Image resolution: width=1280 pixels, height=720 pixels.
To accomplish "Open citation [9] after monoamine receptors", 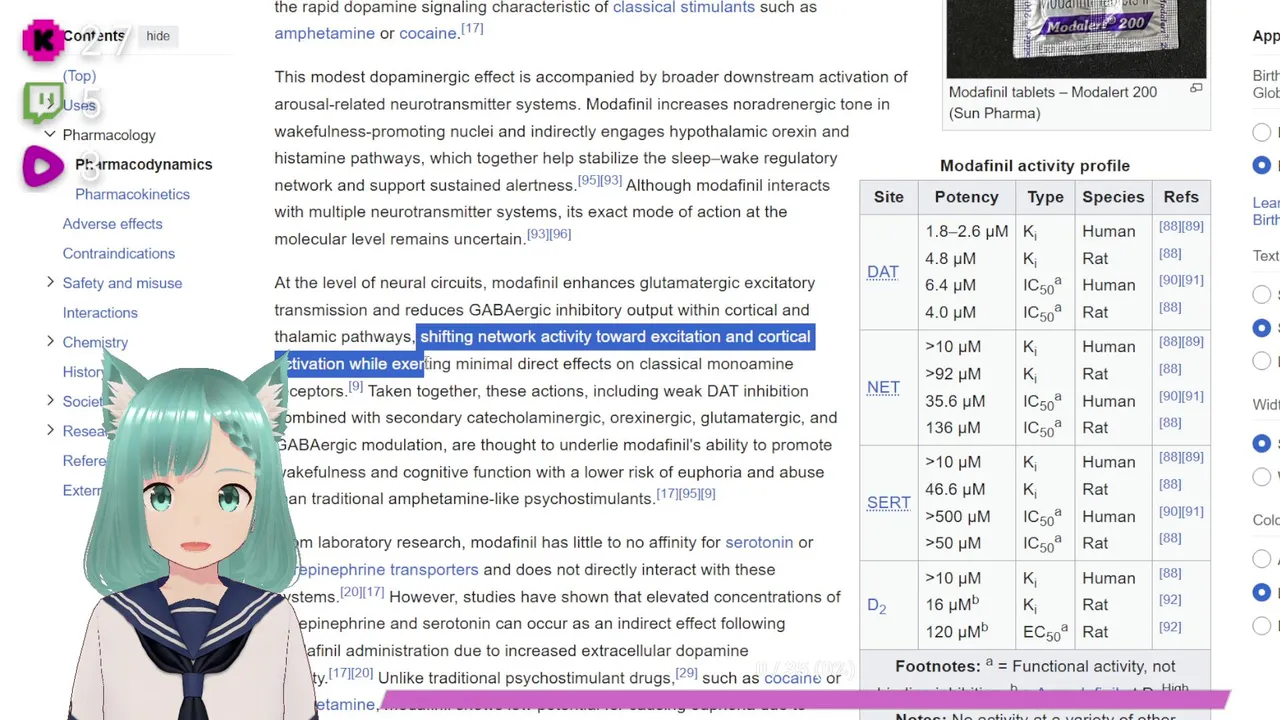I will click(355, 386).
